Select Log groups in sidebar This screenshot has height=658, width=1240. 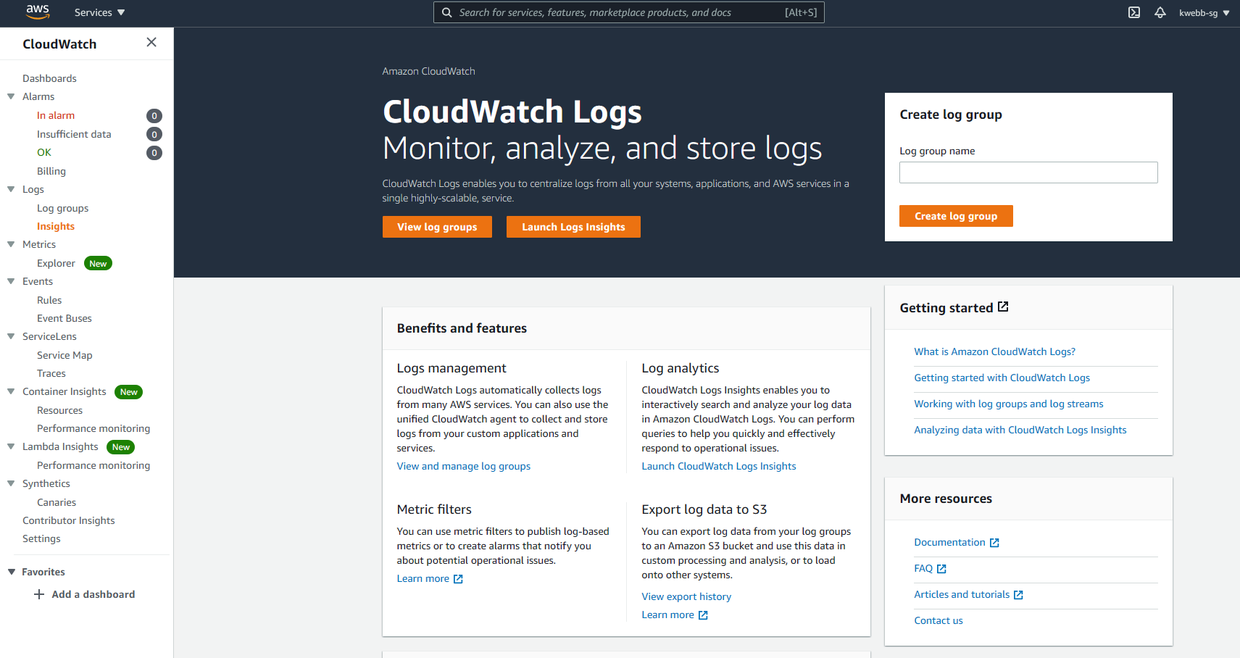point(63,208)
